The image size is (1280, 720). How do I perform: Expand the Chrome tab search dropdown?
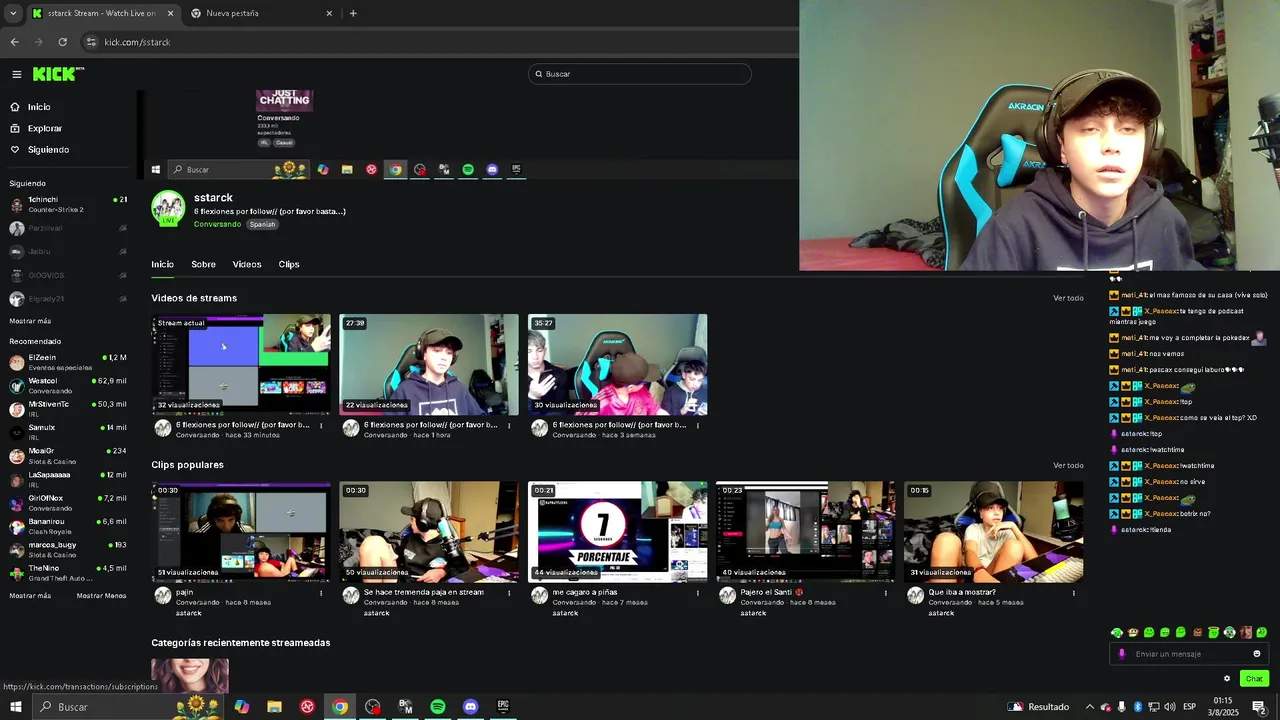click(x=12, y=13)
